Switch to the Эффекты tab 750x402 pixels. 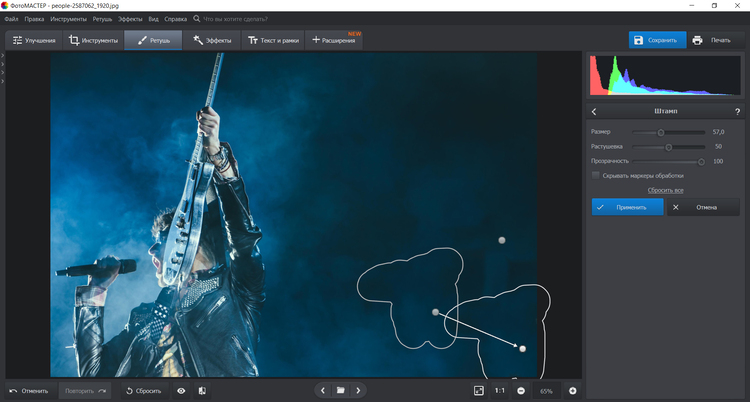pyautogui.click(x=212, y=40)
